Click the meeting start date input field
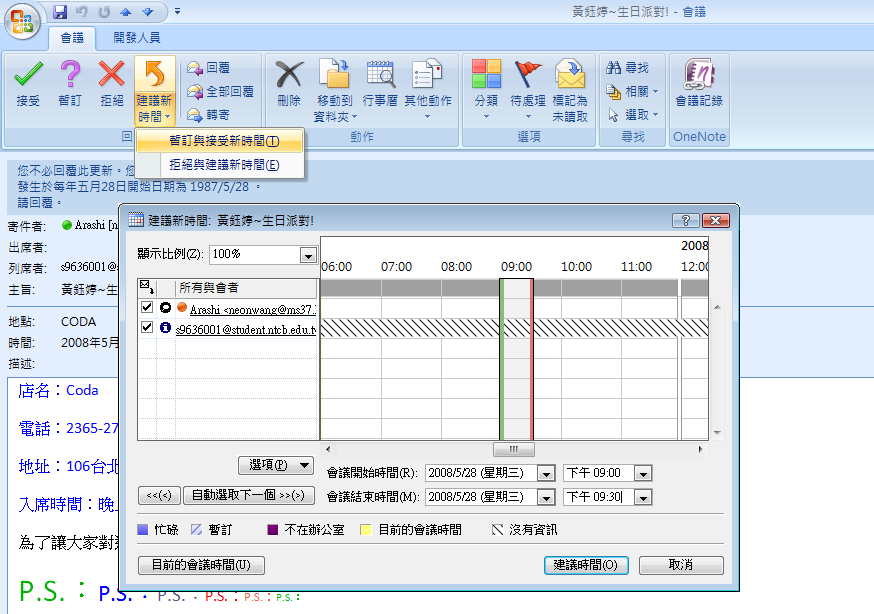This screenshot has width=874, height=614. (482, 474)
